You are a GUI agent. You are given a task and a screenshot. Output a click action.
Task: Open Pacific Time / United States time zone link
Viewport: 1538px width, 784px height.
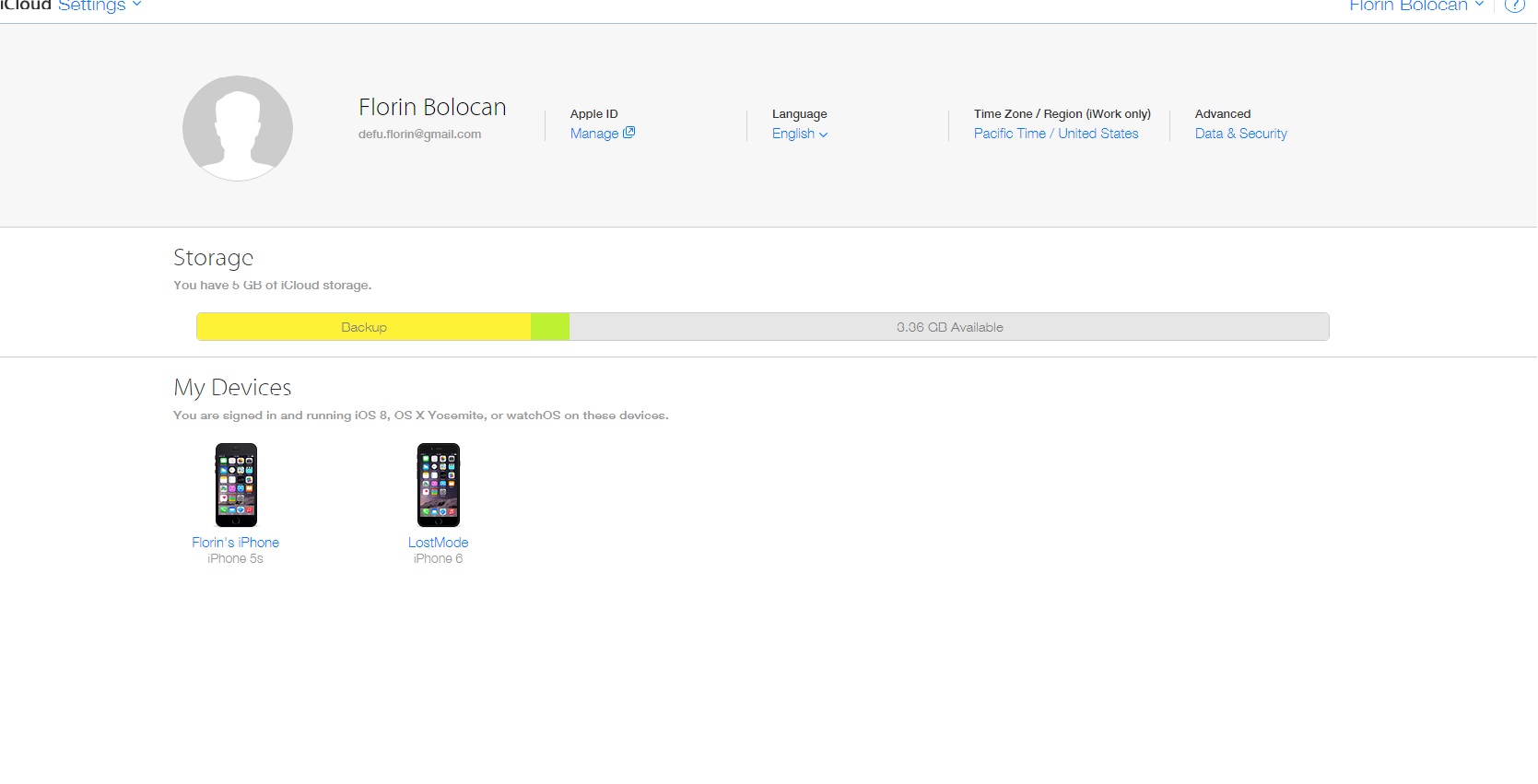(1056, 134)
